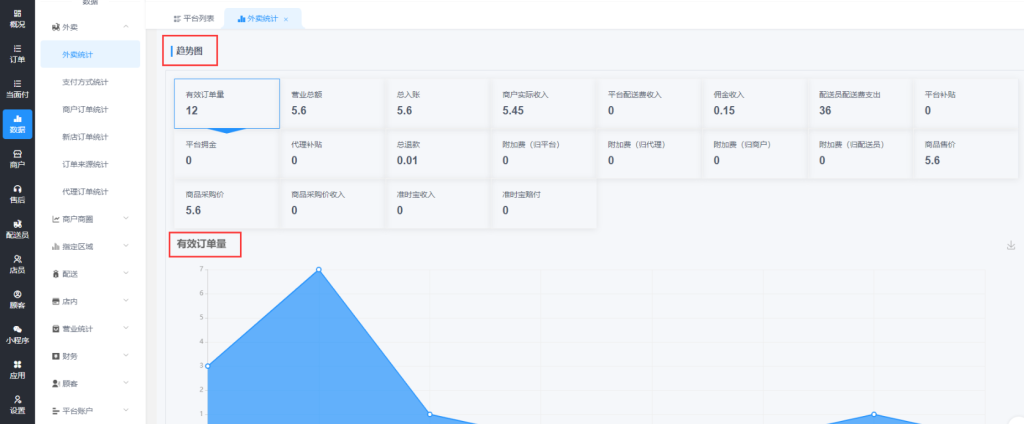
Task: Collapse the 外卖 menu section
Action: coord(125,26)
